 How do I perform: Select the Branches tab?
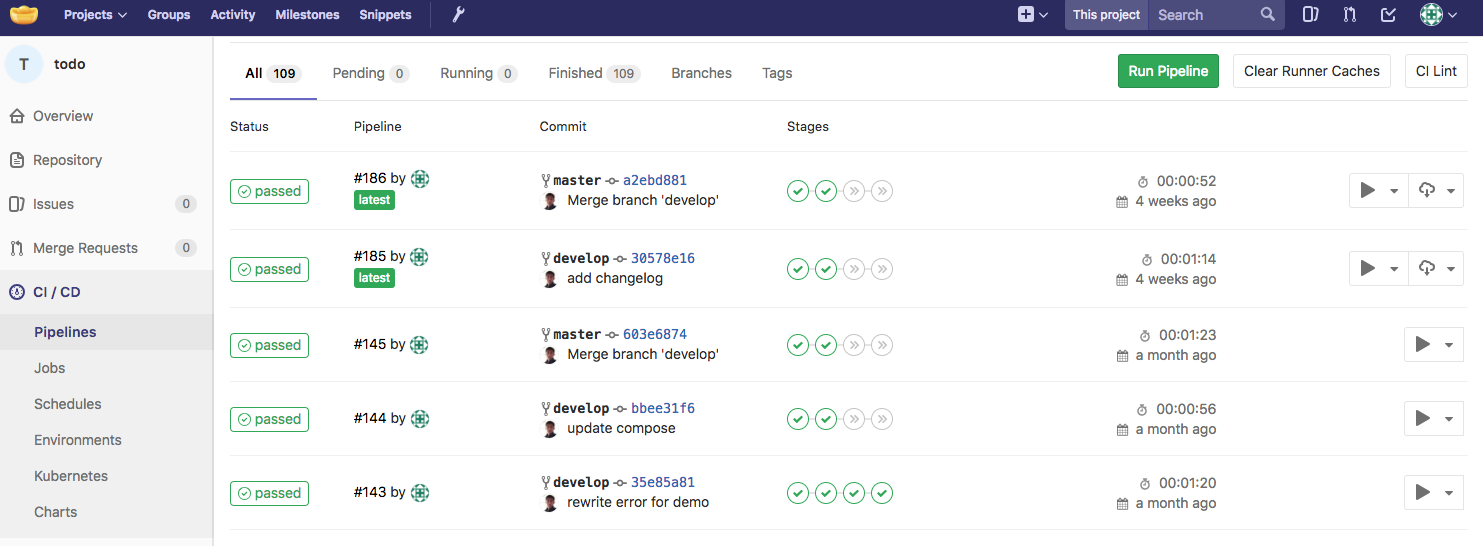pyautogui.click(x=701, y=73)
